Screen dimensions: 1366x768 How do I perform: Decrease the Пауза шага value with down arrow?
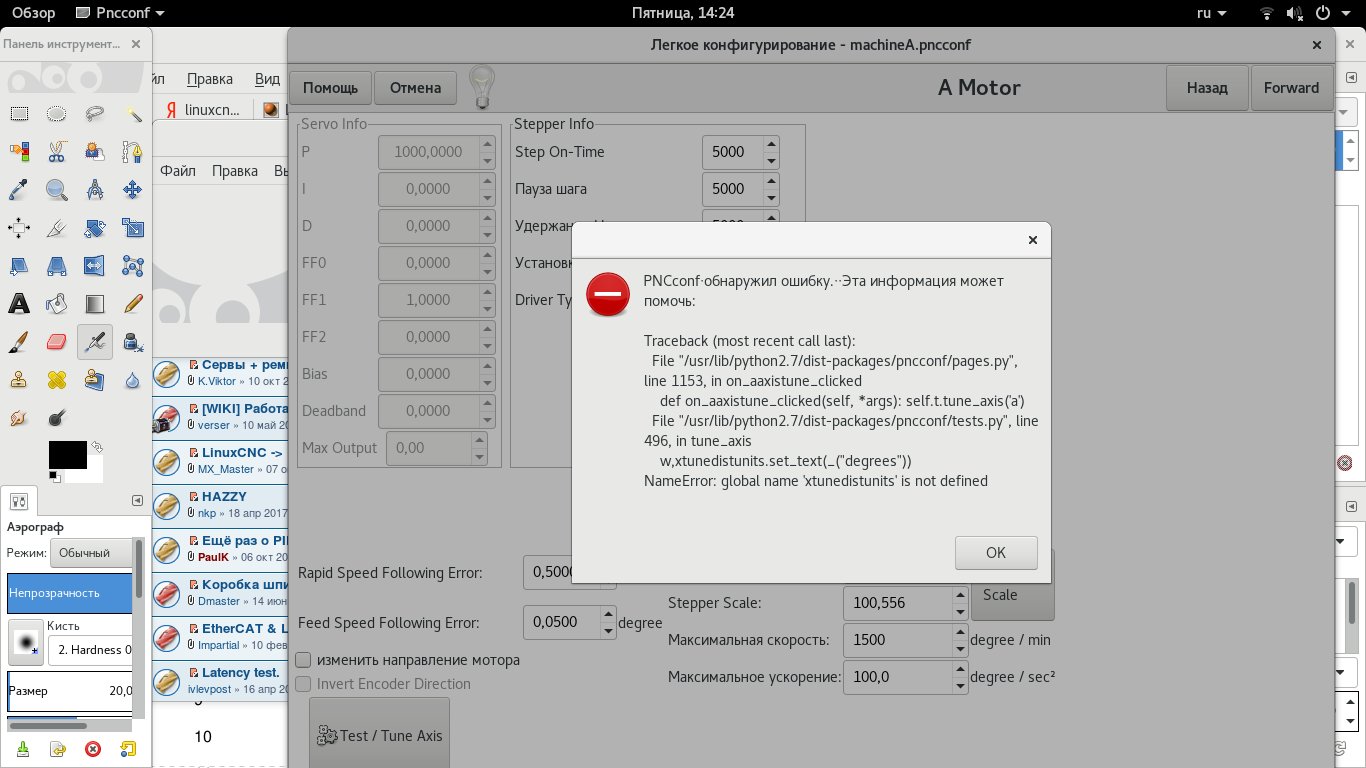coord(771,196)
